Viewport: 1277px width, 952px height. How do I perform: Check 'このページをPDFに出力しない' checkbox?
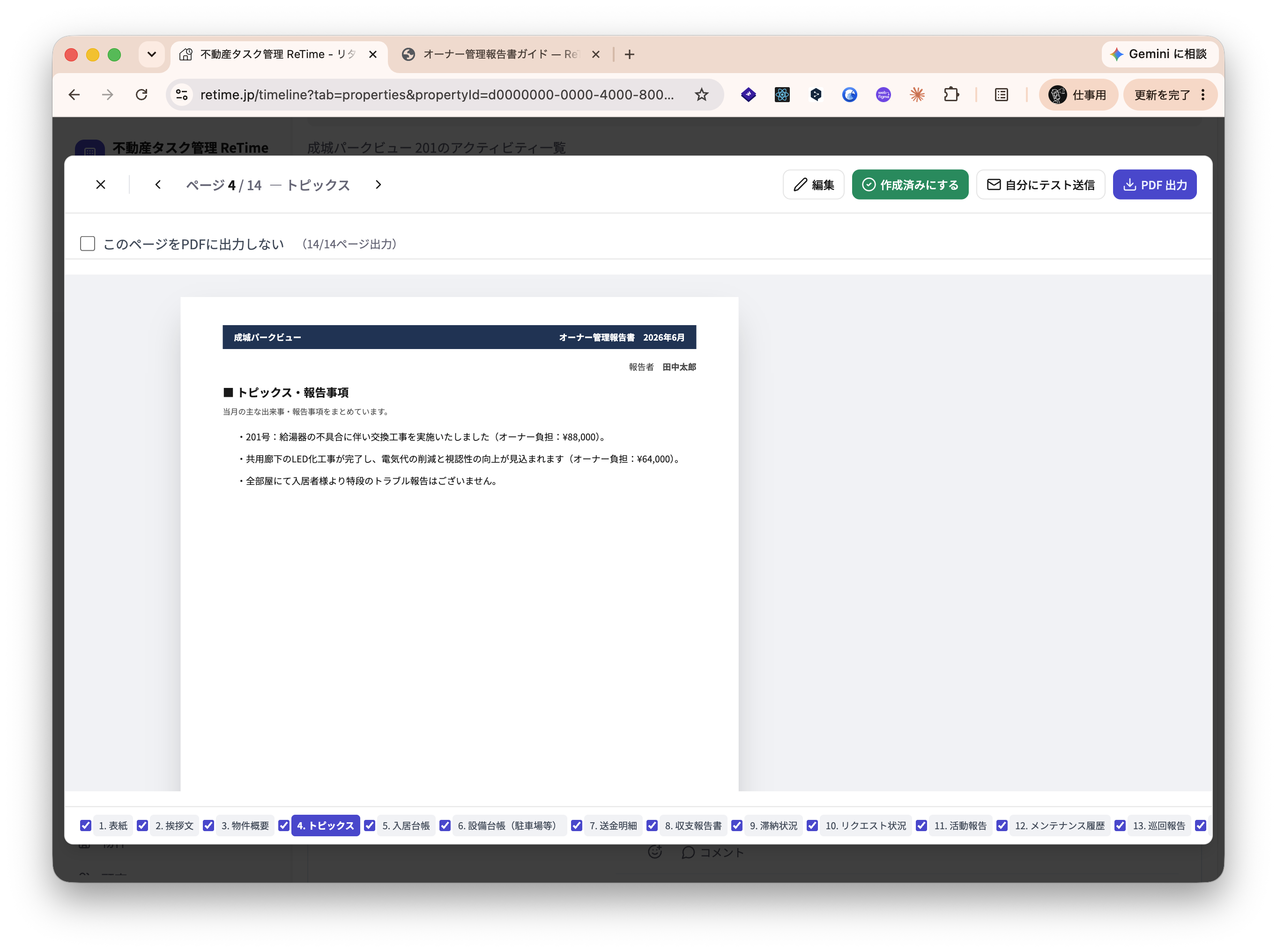point(88,244)
